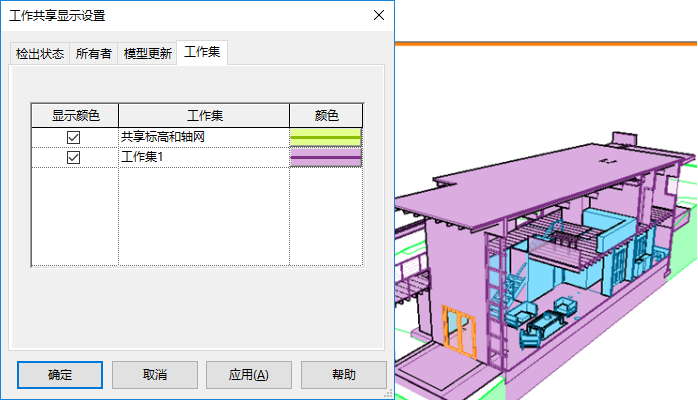Click the green color swatch for 共享标高和轴网

pos(326,137)
